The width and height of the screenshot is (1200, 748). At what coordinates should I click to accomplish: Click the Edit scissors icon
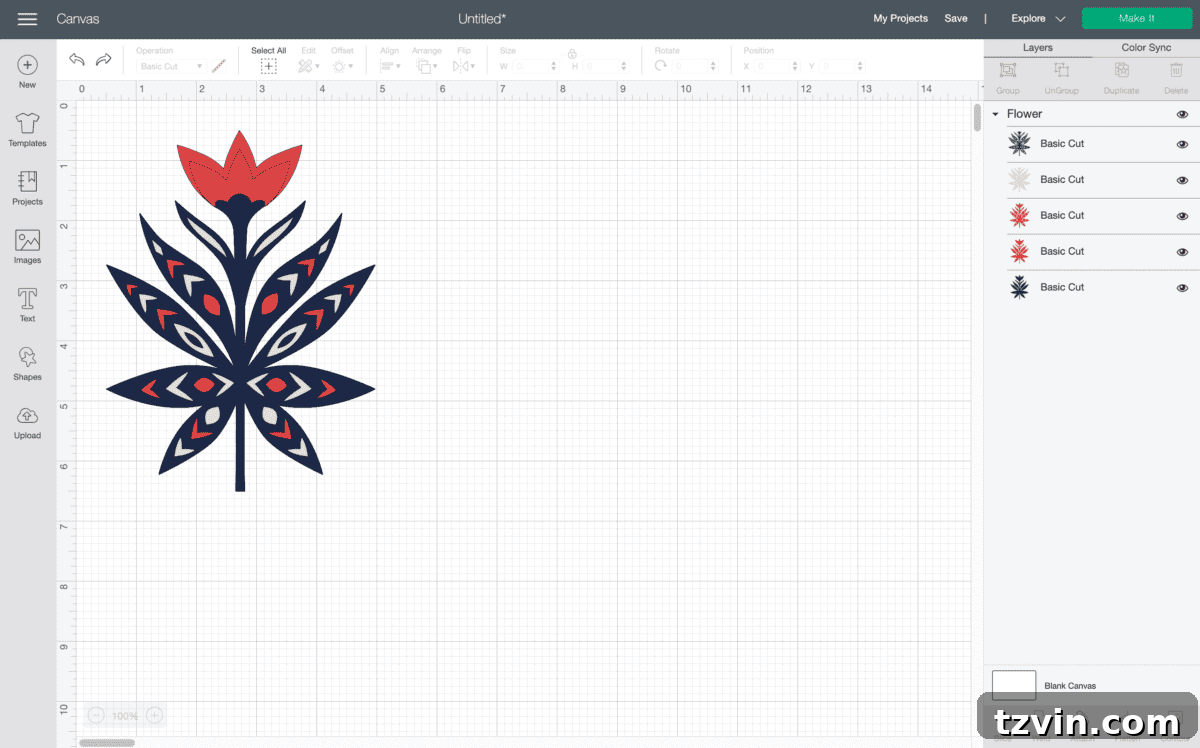305,66
